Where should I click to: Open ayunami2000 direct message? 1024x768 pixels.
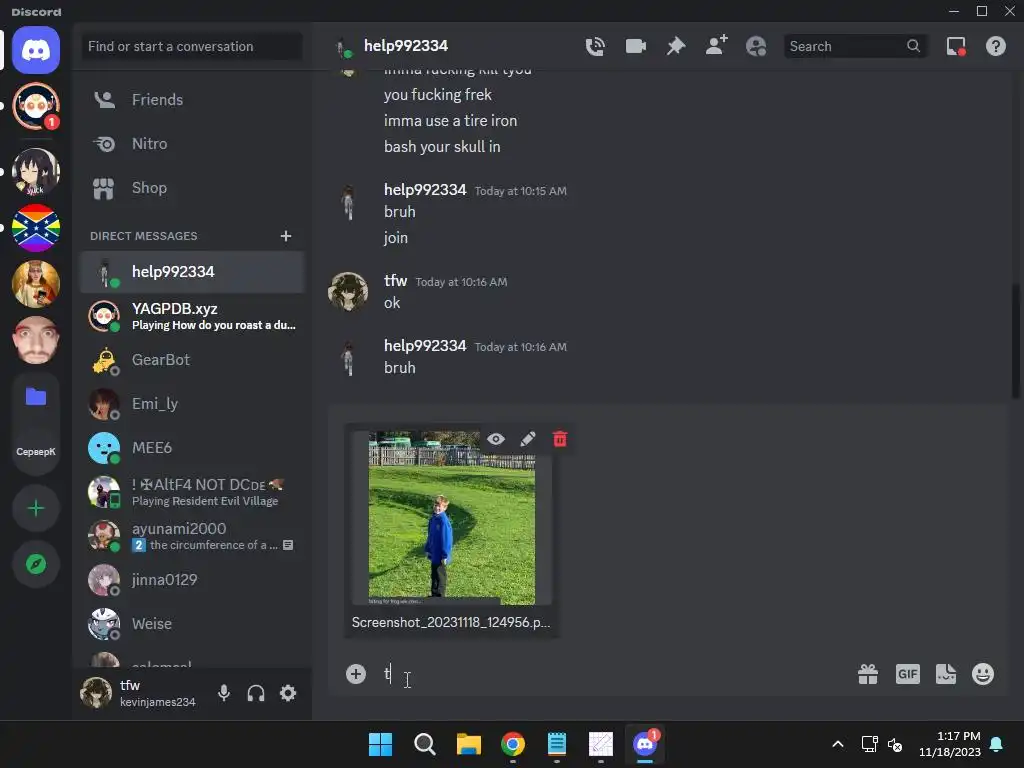tap(192, 536)
